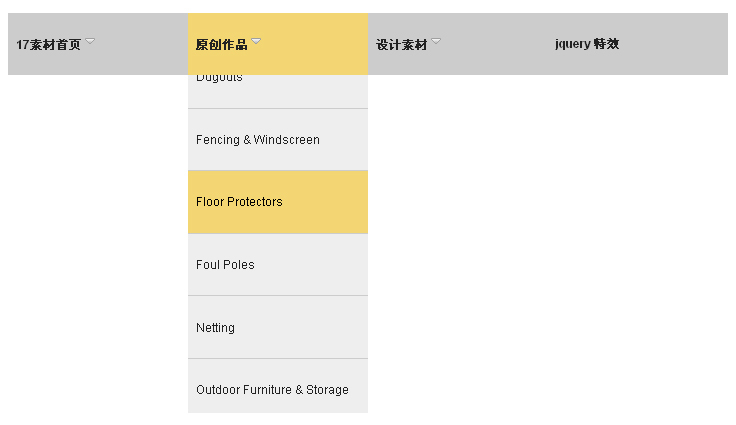736x425 pixels.
Task: Select the highlighted 原创作品 menu tab
Action: point(222,44)
